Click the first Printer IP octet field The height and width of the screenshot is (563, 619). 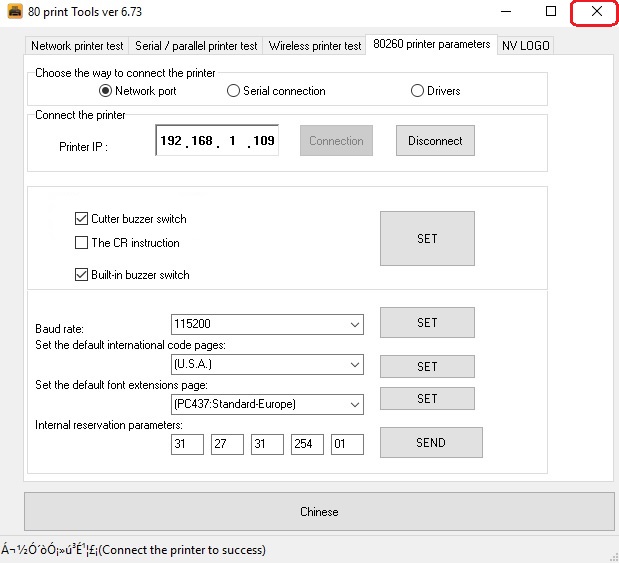(171, 142)
